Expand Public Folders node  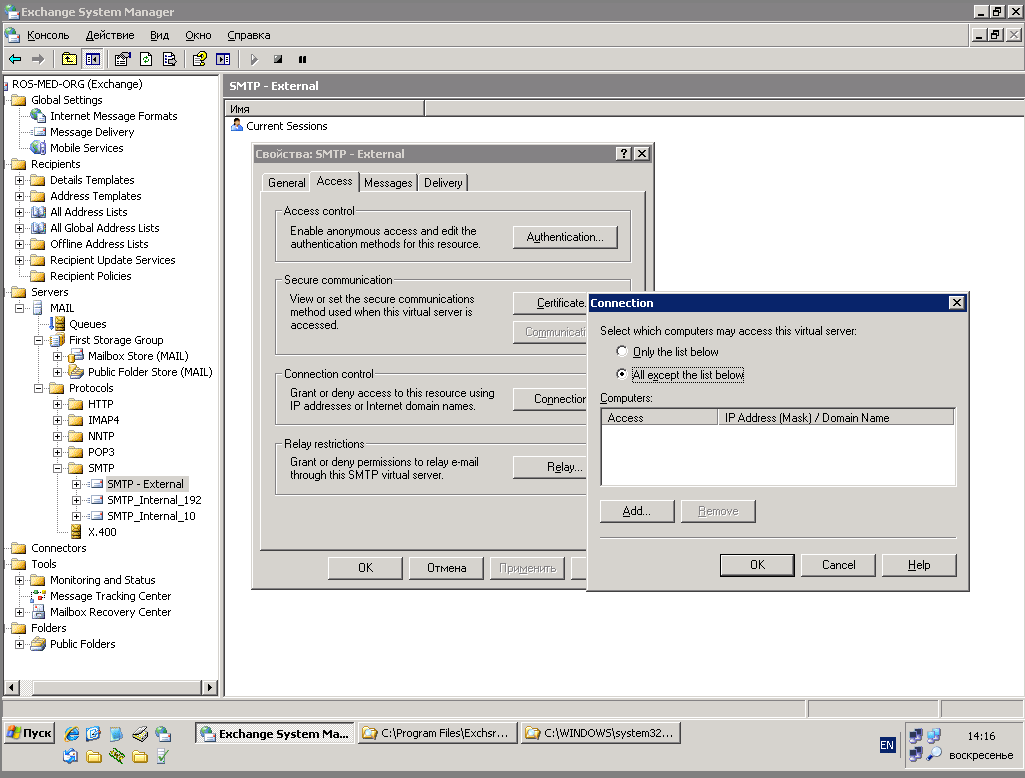[20, 644]
